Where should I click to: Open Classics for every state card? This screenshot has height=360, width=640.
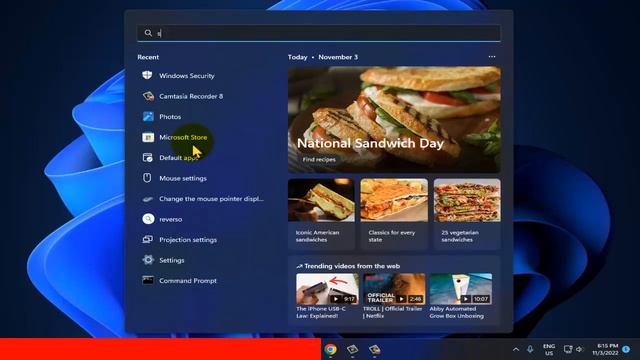click(x=394, y=213)
